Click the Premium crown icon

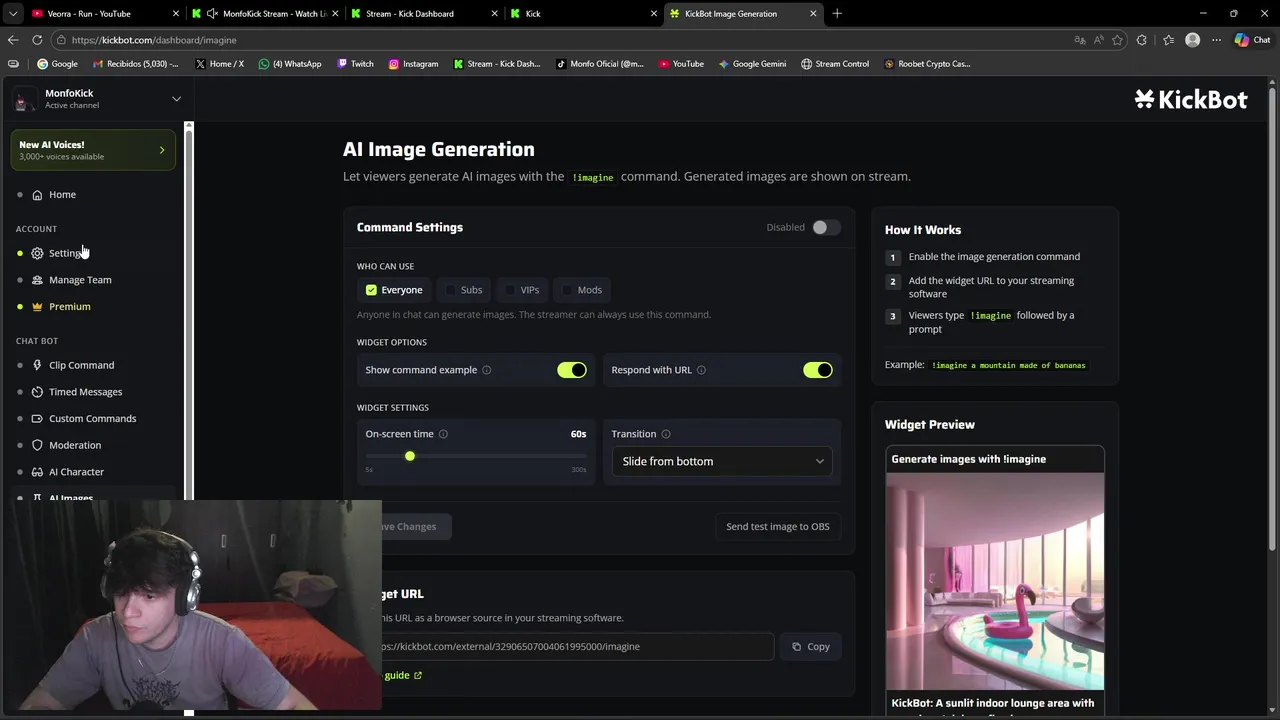click(x=37, y=307)
